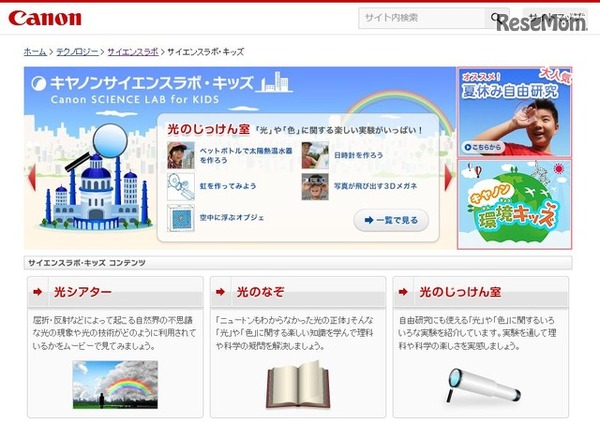Click the 光のなぞ description text
The image size is (600, 422).
pyautogui.click(x=294, y=333)
